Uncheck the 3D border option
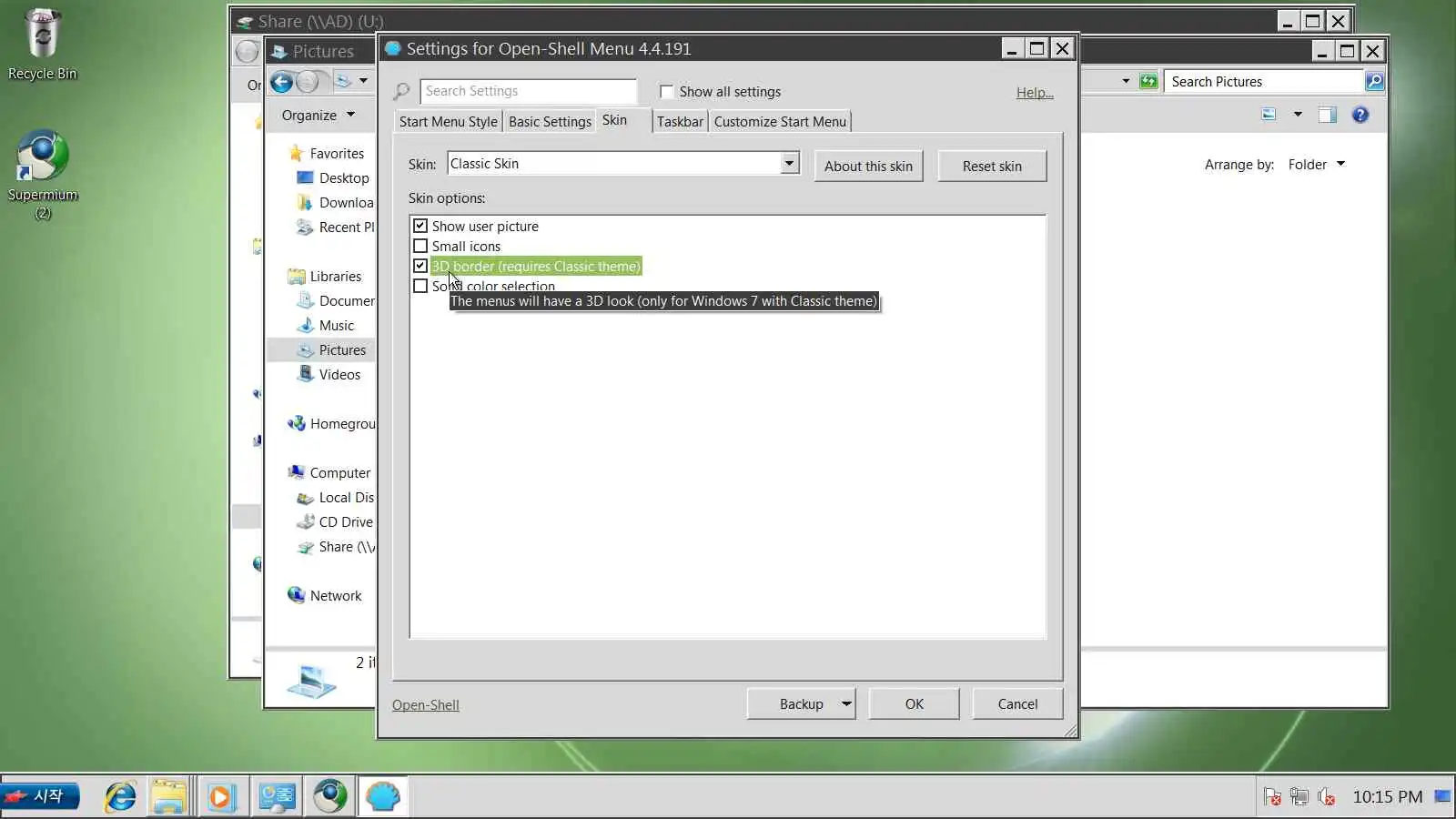The width and height of the screenshot is (1456, 819). [x=420, y=267]
